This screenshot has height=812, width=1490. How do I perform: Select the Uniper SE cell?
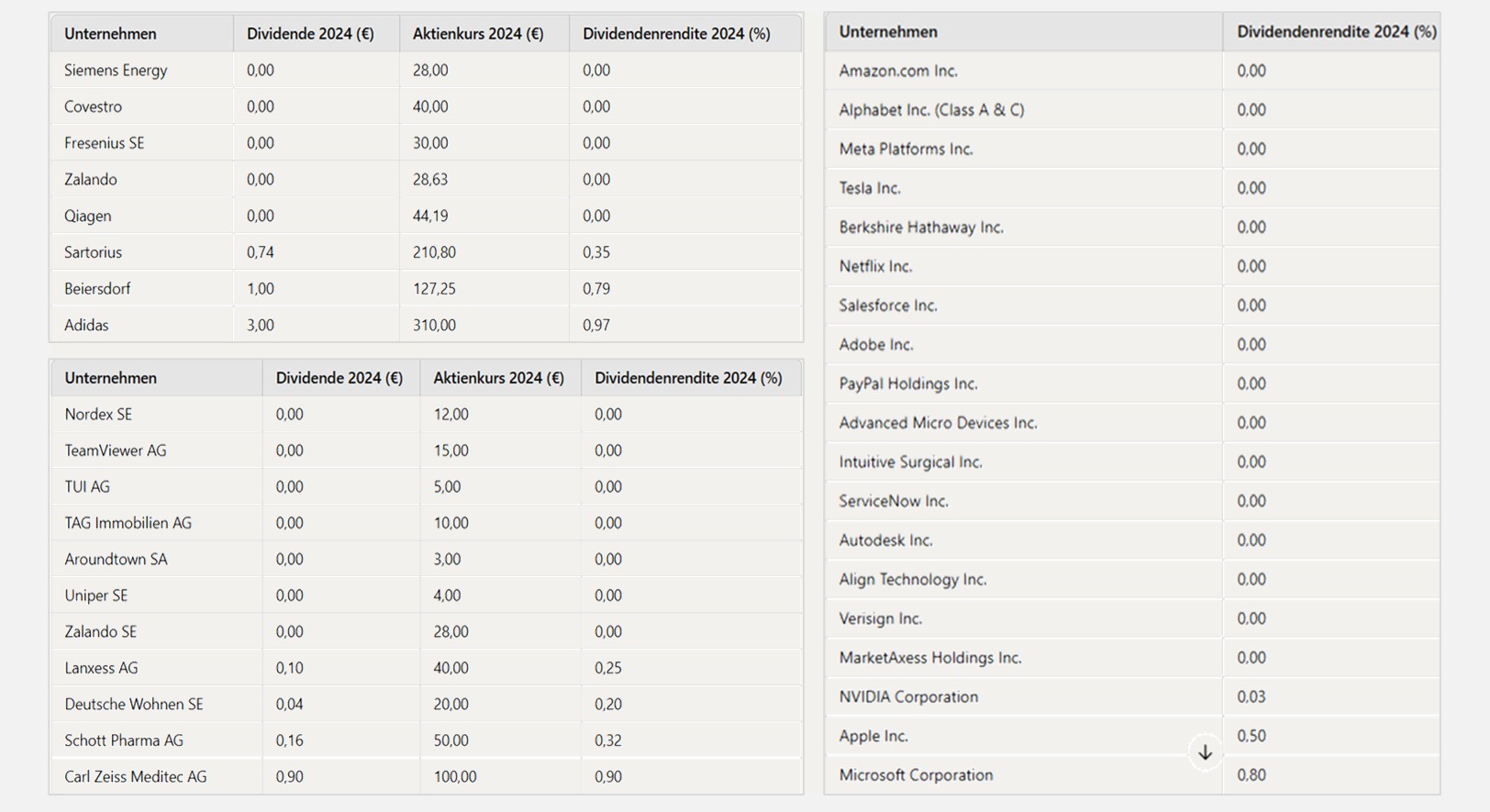coord(96,595)
